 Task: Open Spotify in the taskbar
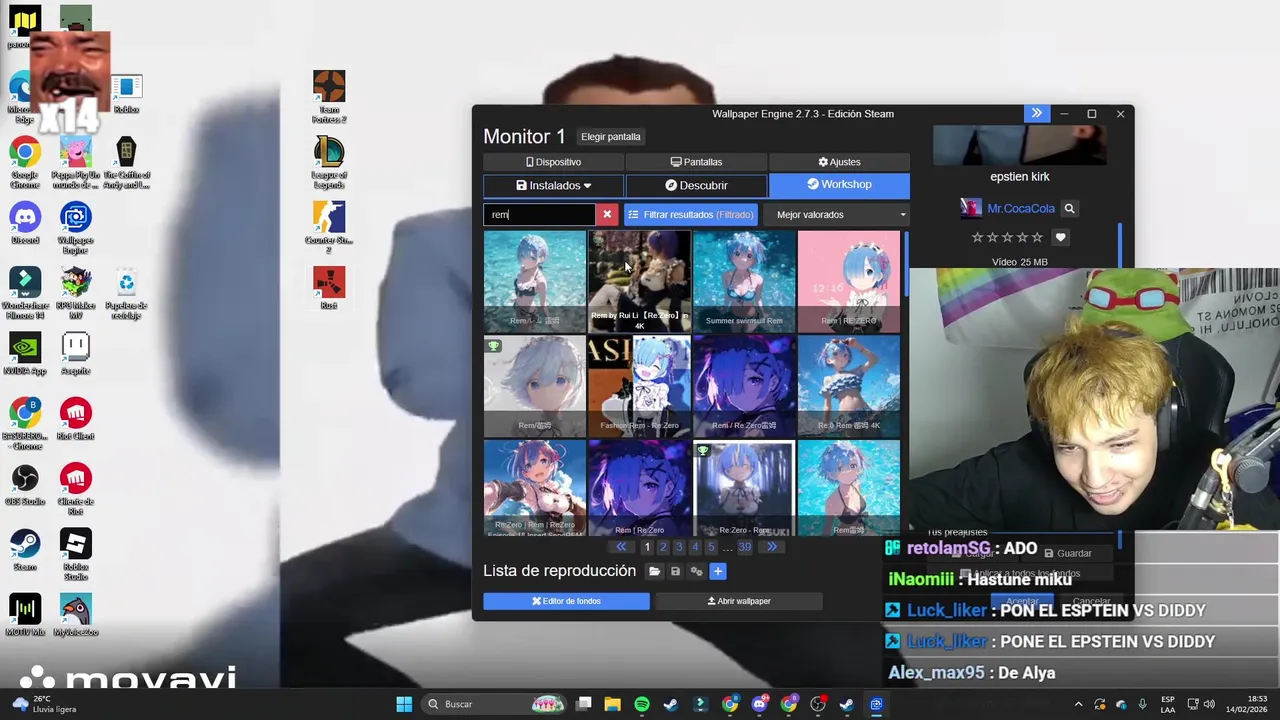642,704
